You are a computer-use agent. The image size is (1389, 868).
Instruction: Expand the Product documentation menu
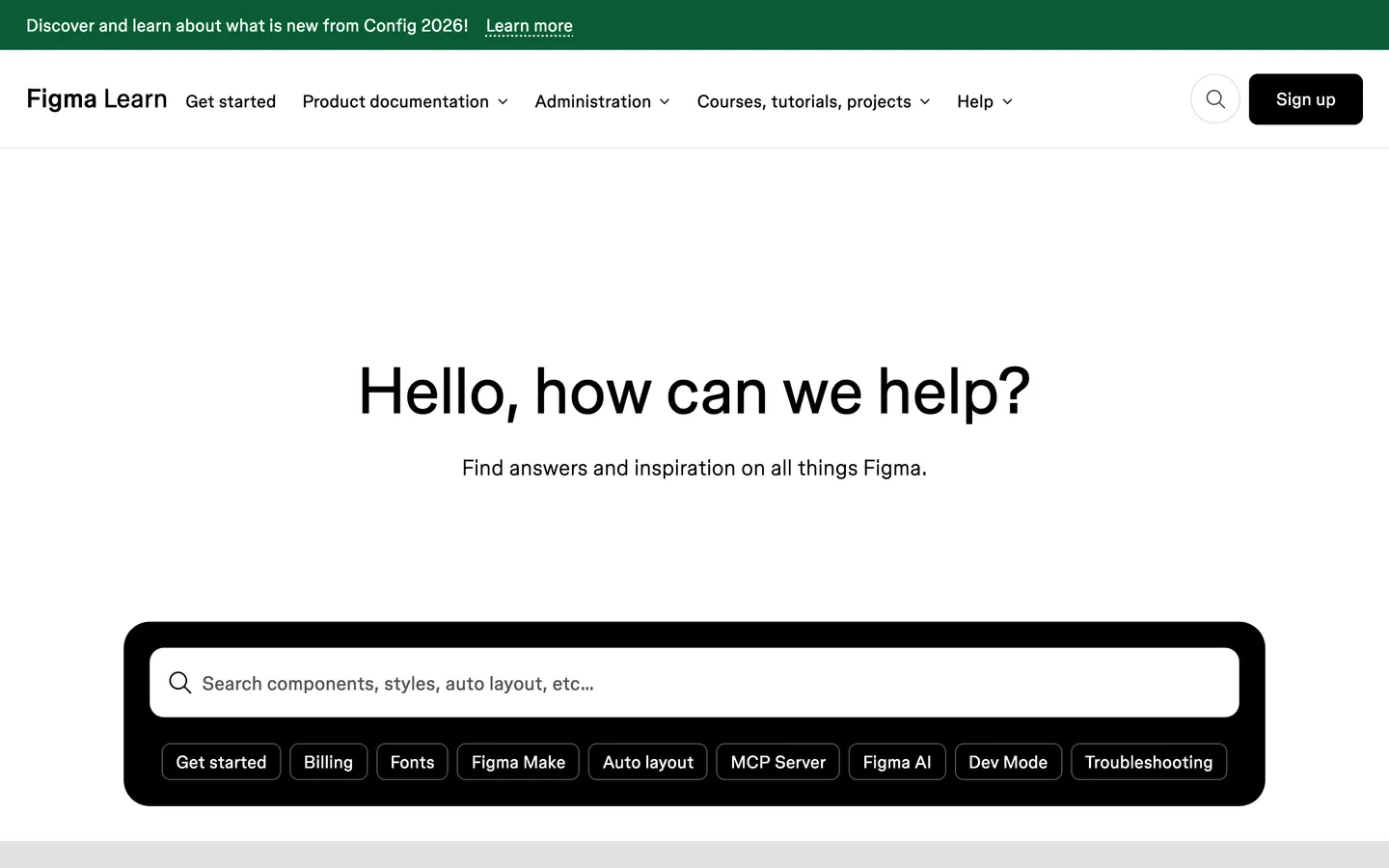click(405, 101)
